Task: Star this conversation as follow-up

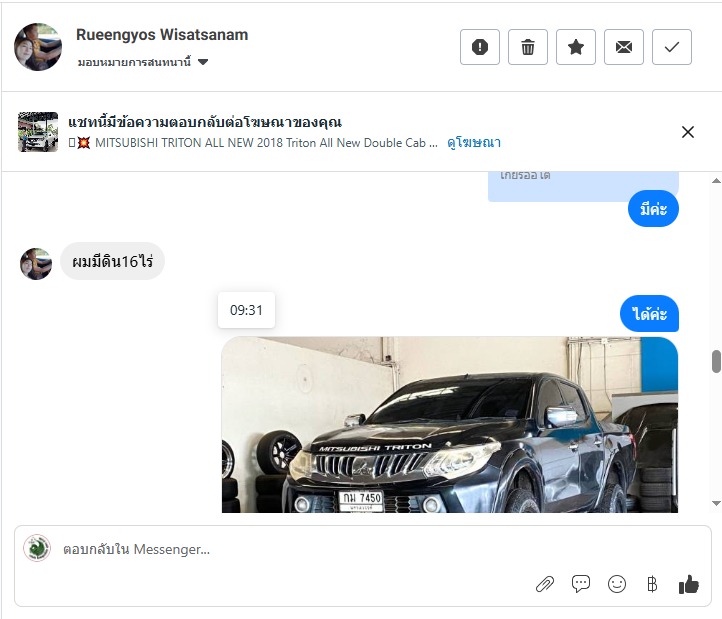Action: (x=576, y=47)
